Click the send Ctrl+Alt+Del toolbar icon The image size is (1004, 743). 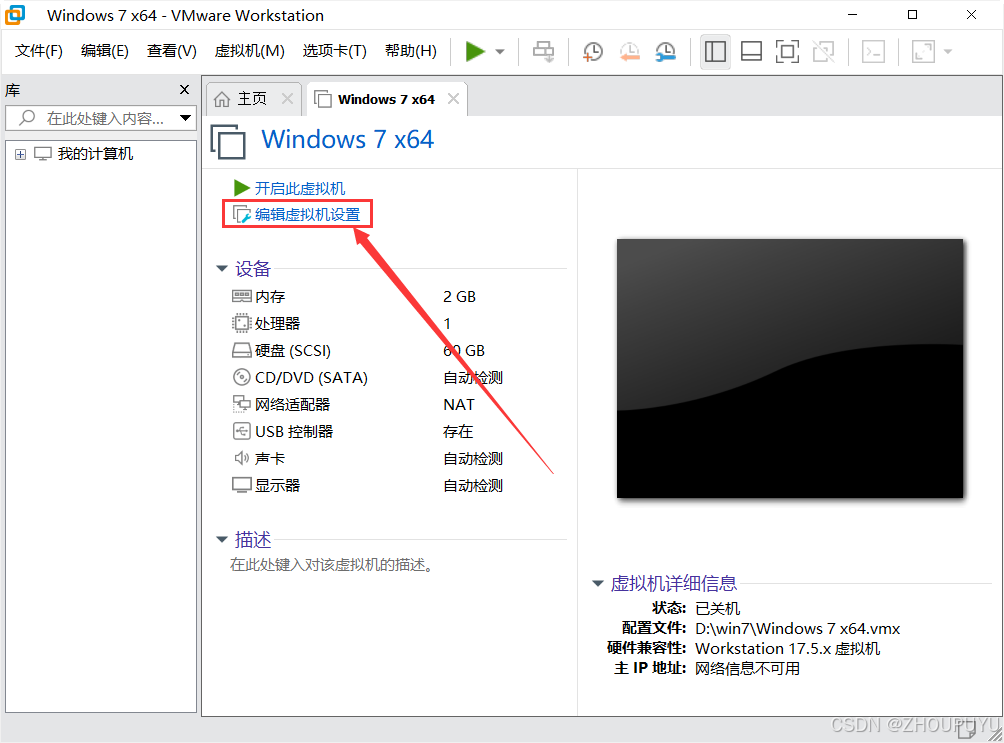click(x=544, y=51)
